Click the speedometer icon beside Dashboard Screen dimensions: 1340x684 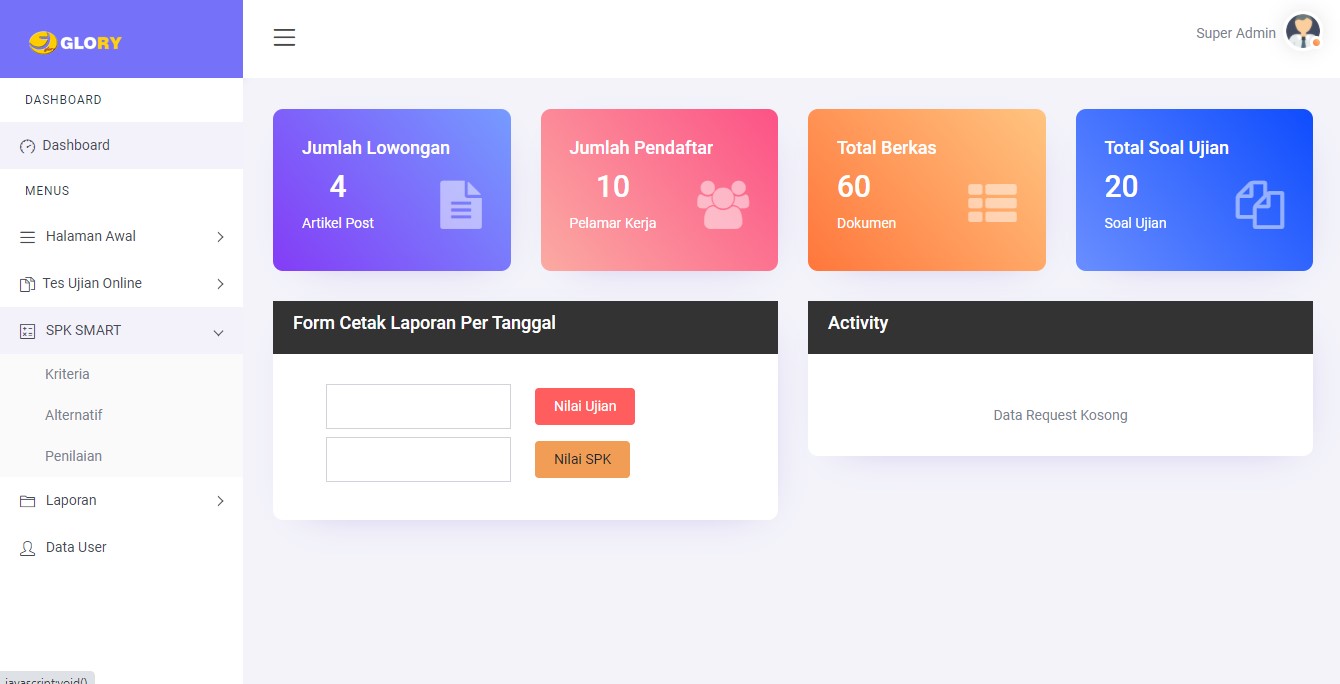[x=28, y=146]
